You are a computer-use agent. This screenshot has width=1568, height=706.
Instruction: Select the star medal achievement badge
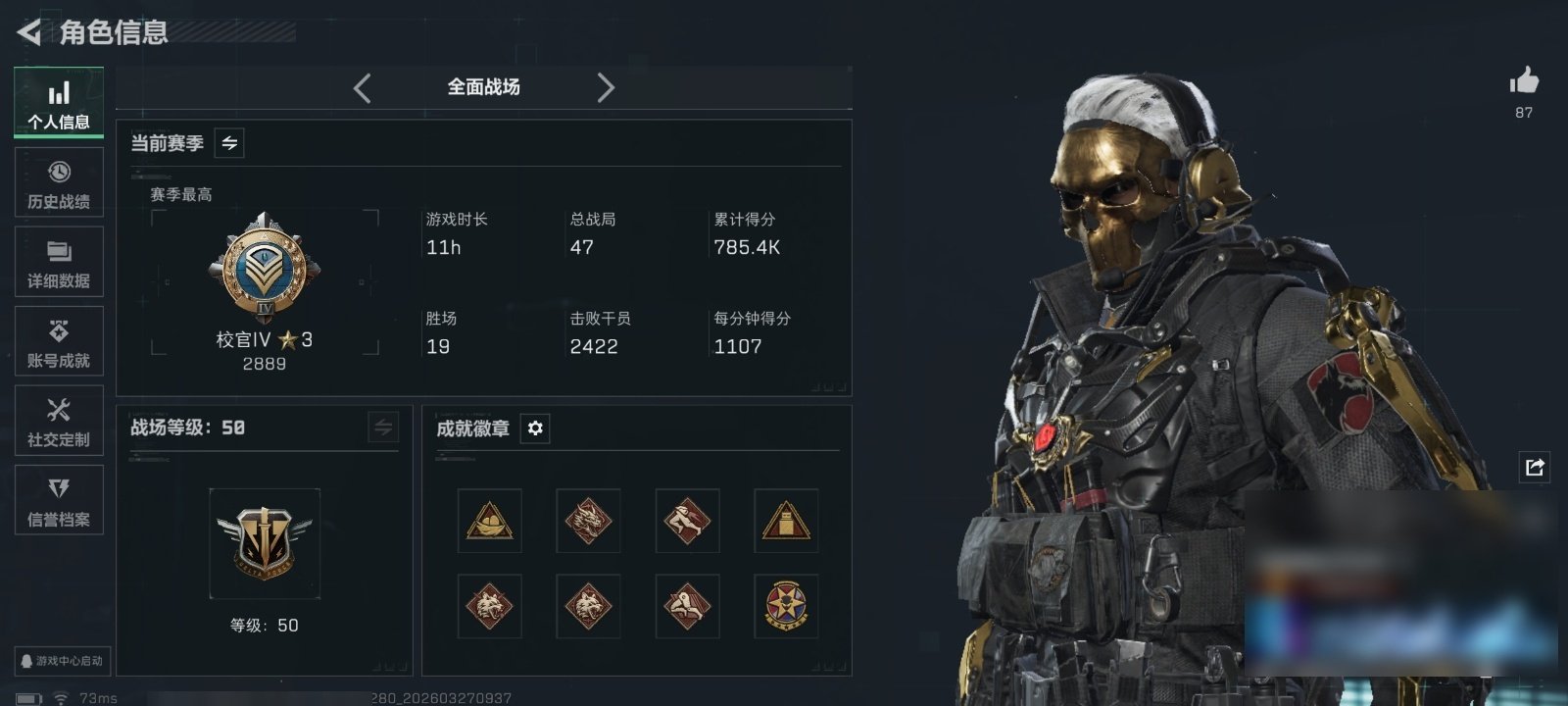786,606
